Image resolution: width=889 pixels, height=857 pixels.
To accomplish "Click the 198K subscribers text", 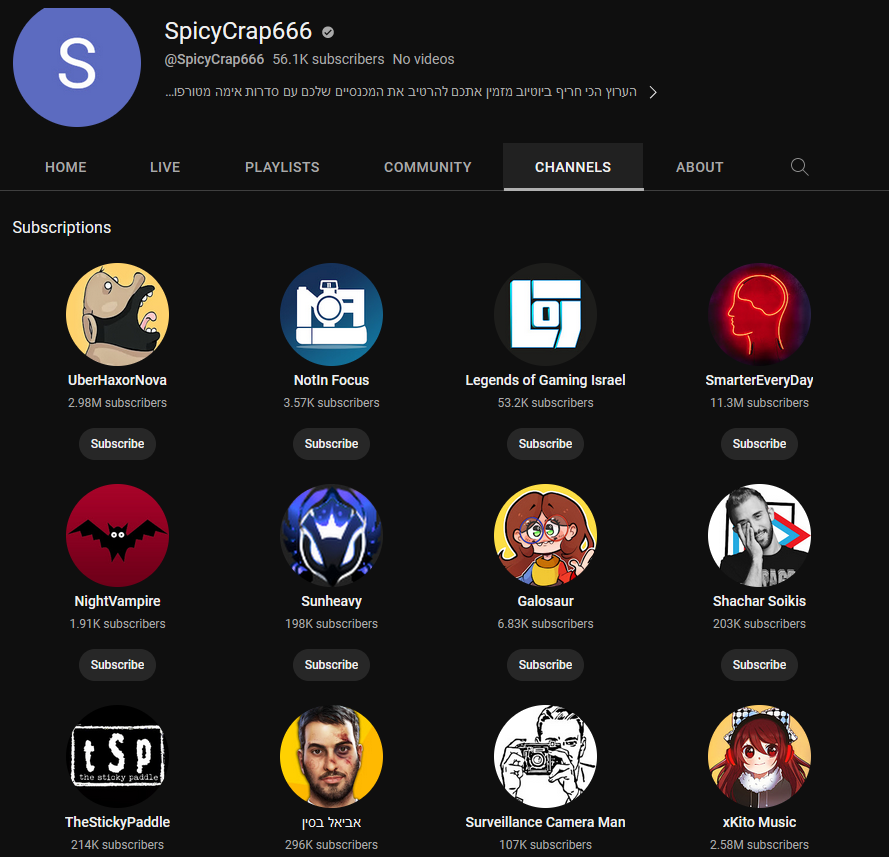I will click(x=332, y=624).
